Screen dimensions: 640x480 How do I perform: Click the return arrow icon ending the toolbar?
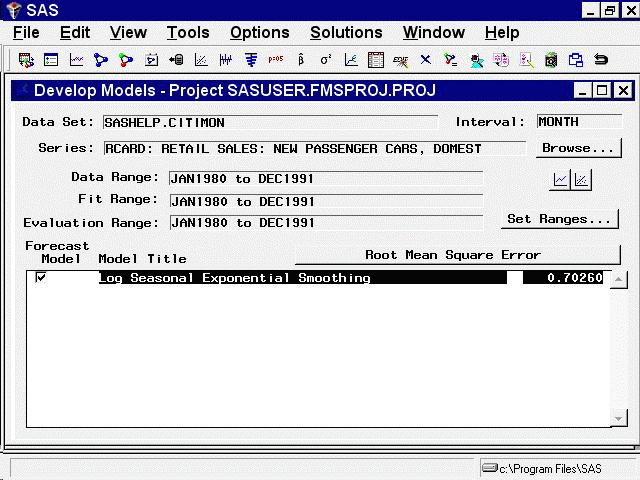(601, 60)
